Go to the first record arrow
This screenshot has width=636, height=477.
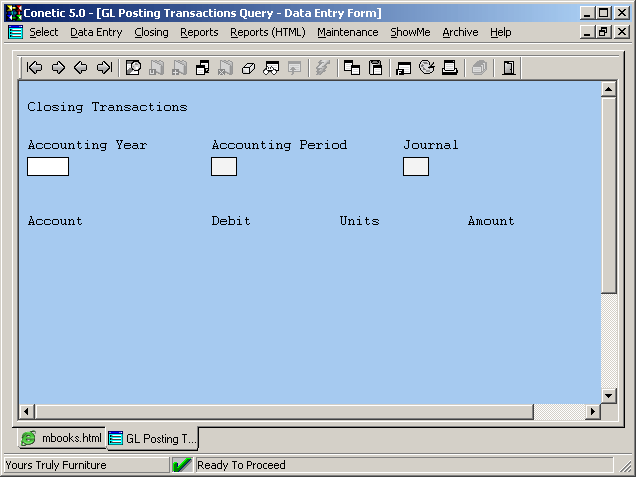(x=35, y=68)
